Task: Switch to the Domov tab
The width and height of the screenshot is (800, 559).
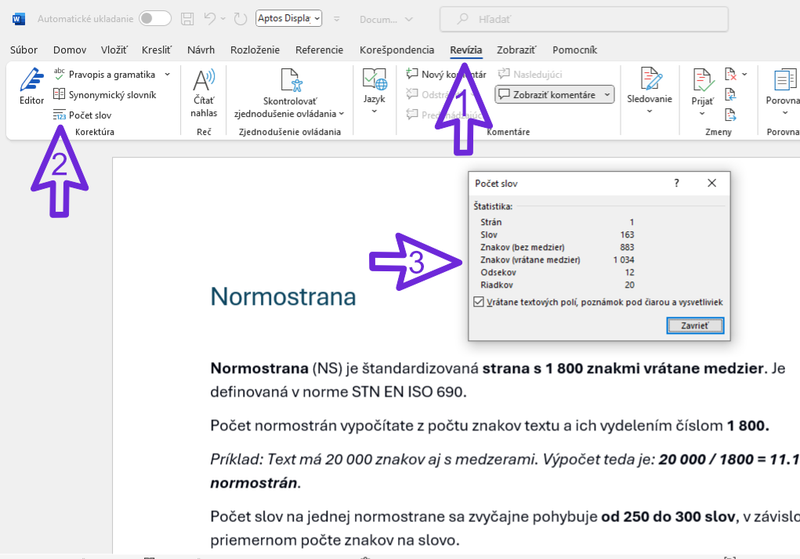Action: [x=69, y=50]
